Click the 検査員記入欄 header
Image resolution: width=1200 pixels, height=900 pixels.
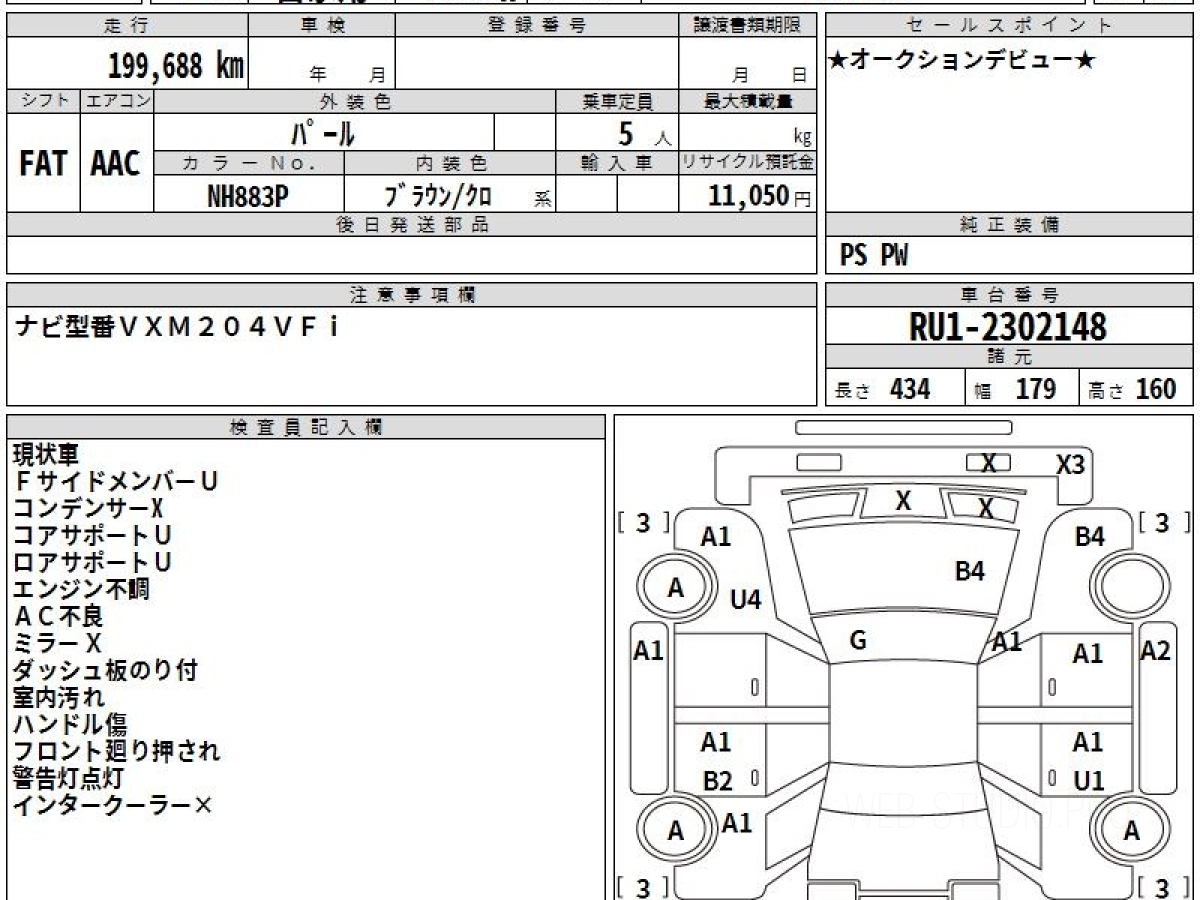click(x=306, y=427)
